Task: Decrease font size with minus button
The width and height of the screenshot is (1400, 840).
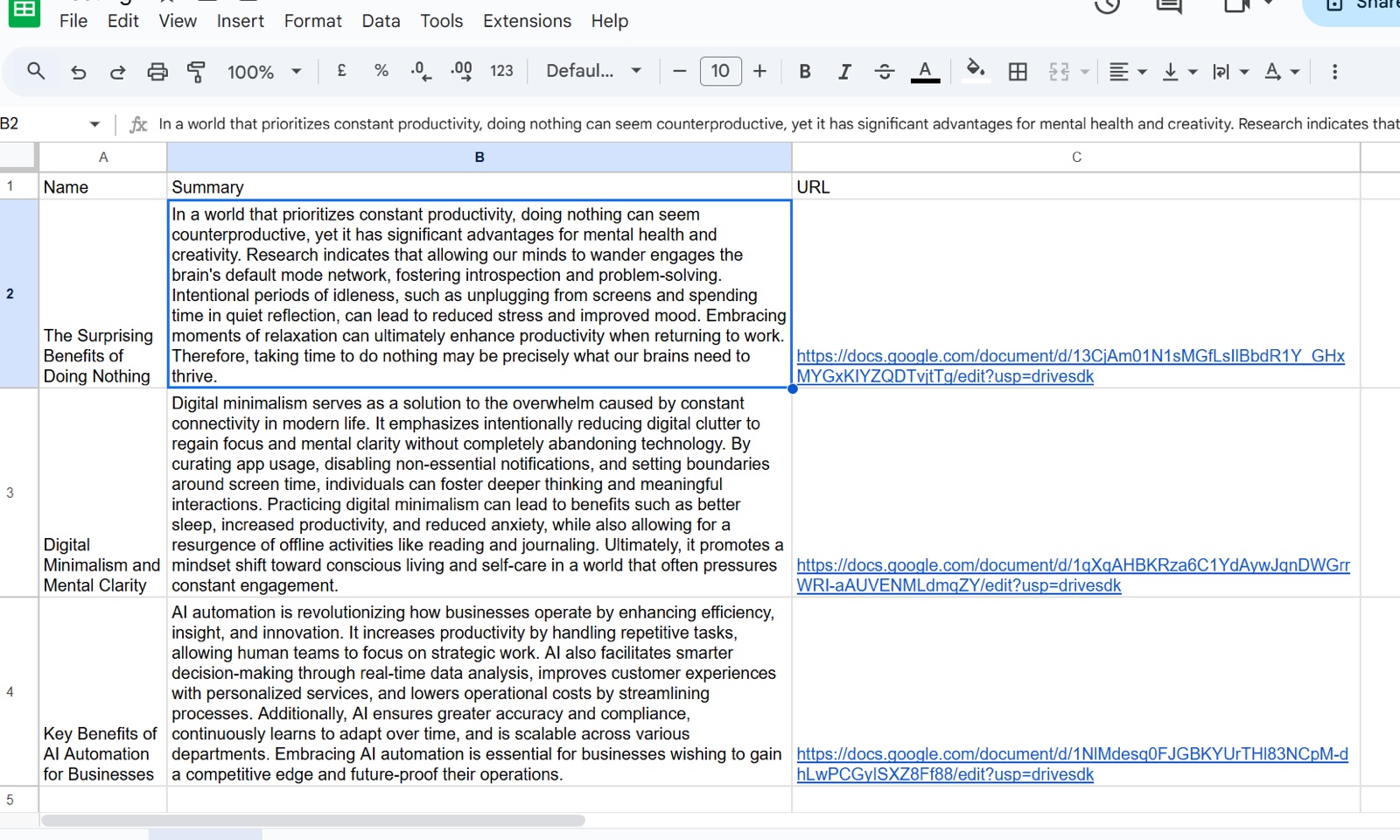Action: click(x=679, y=72)
